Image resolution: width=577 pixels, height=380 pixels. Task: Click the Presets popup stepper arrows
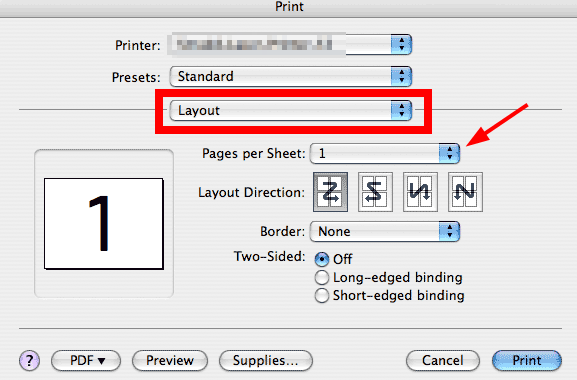click(401, 77)
